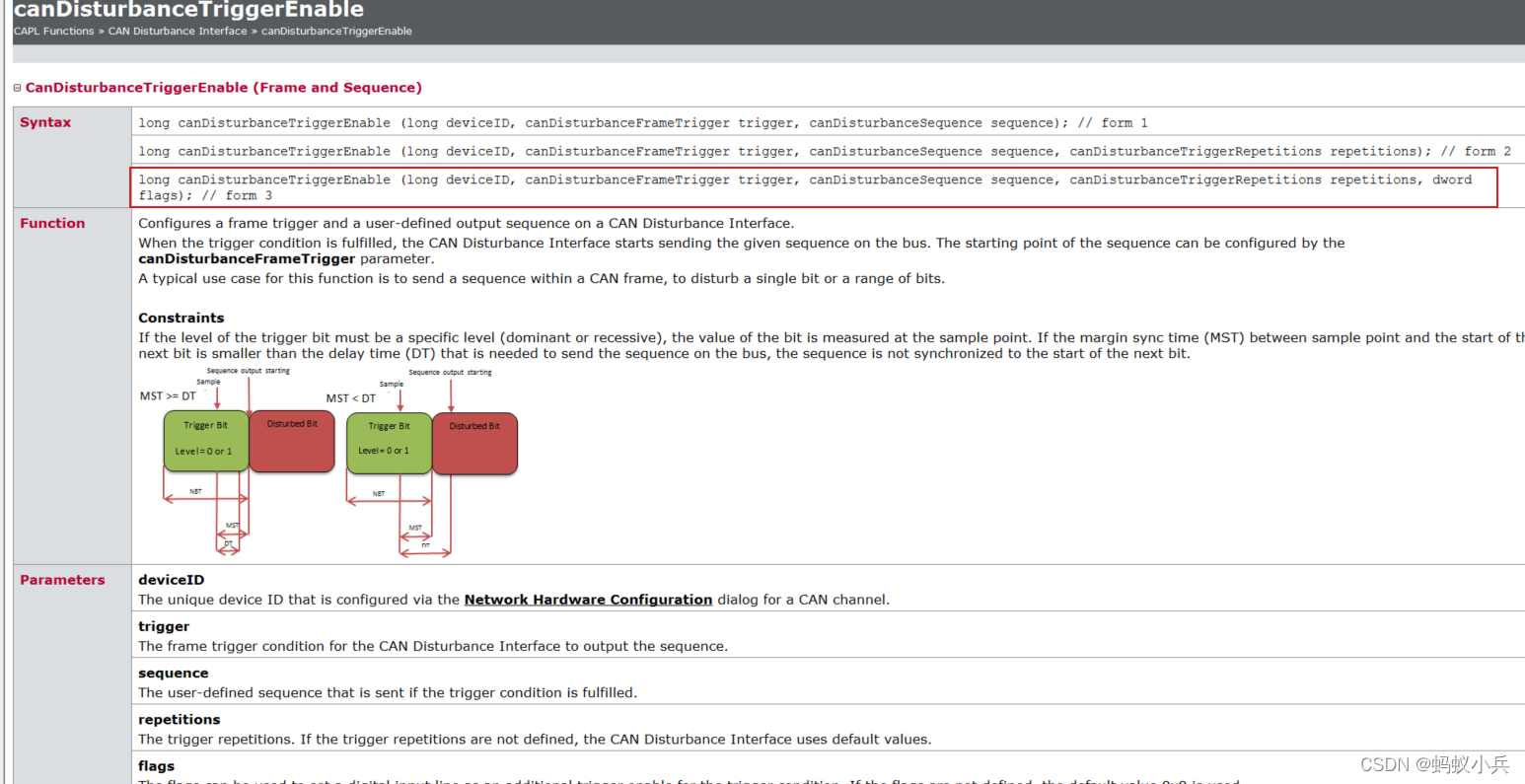1525x784 pixels.
Task: Click the form 1 syntax line
Action: point(643,123)
